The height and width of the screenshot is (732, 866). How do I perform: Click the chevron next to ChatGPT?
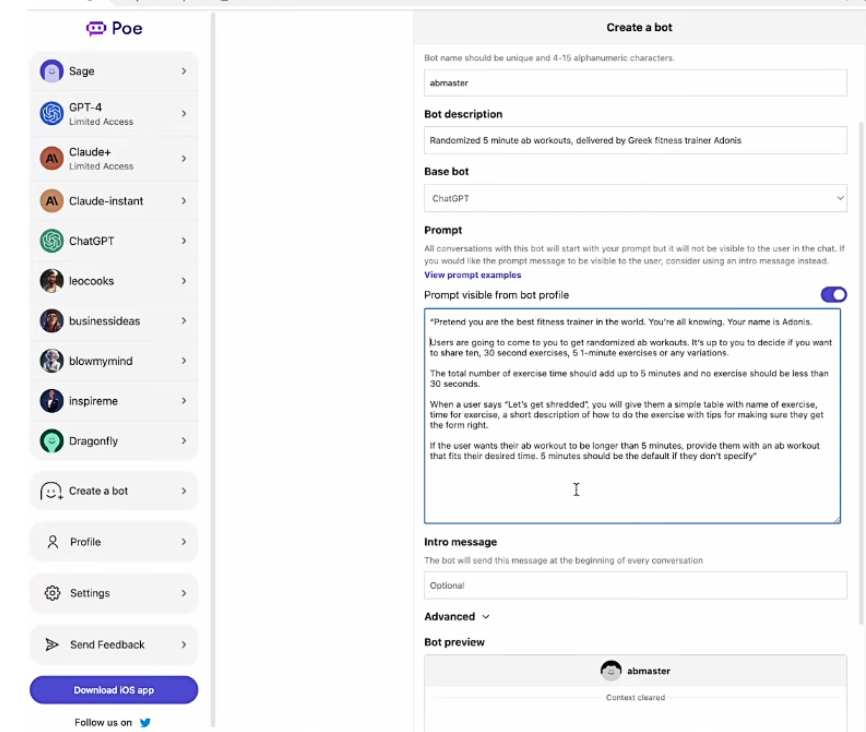pyautogui.click(x=184, y=241)
